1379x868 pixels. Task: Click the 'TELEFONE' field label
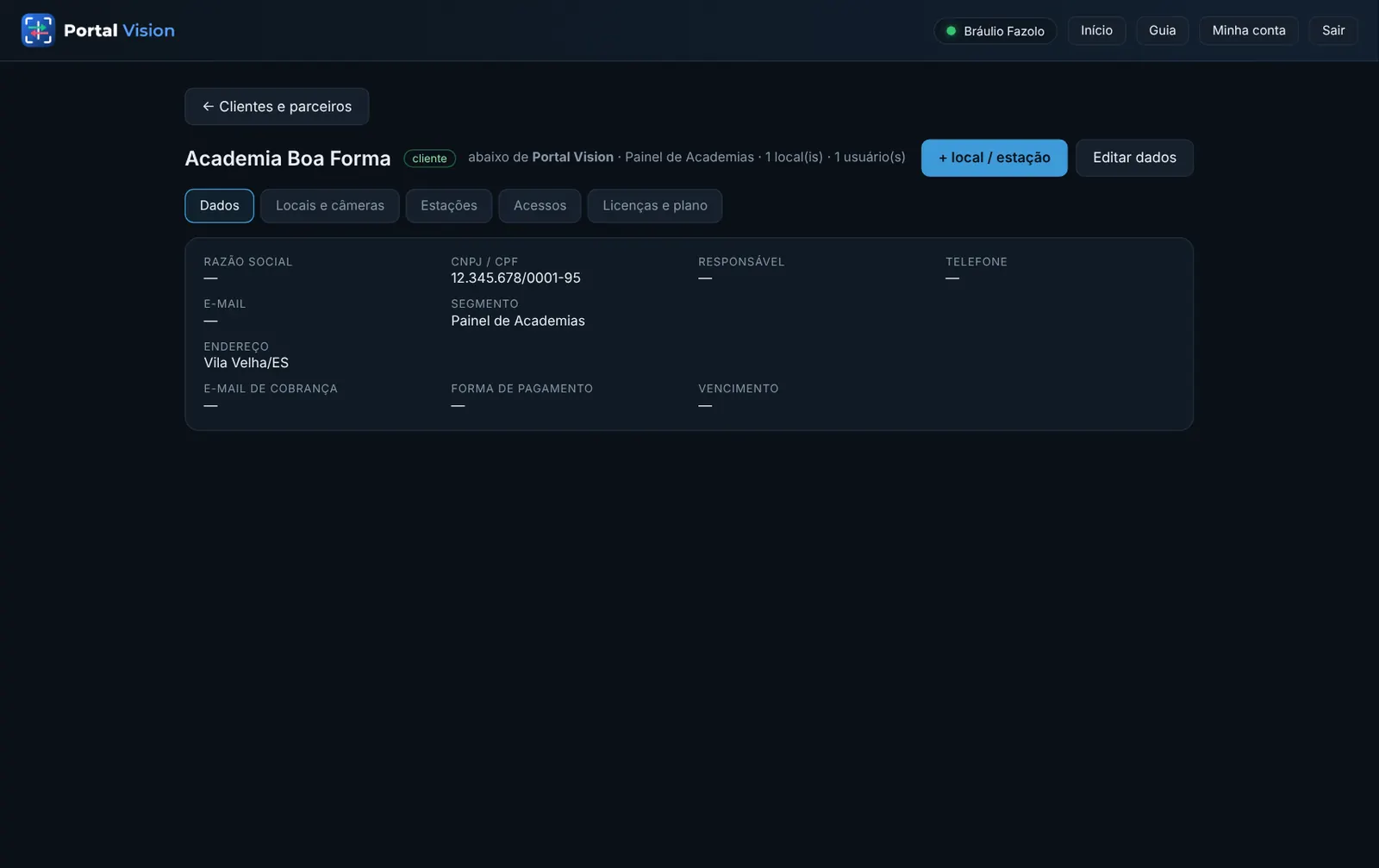click(977, 262)
